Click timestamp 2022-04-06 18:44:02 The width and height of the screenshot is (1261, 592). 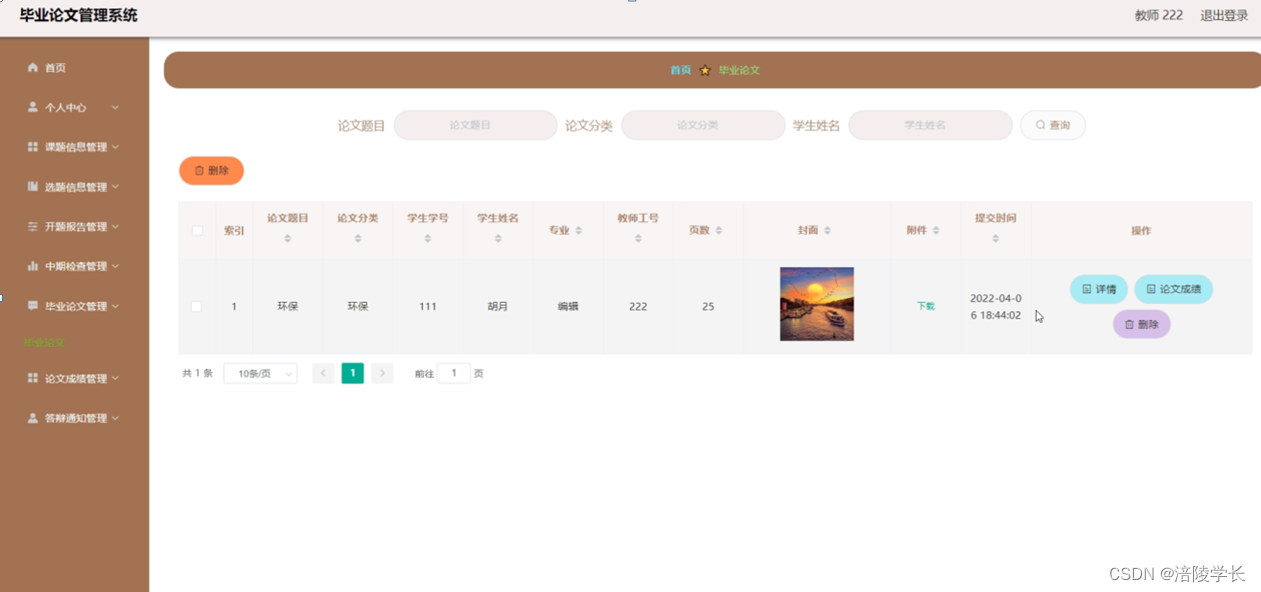pos(996,306)
